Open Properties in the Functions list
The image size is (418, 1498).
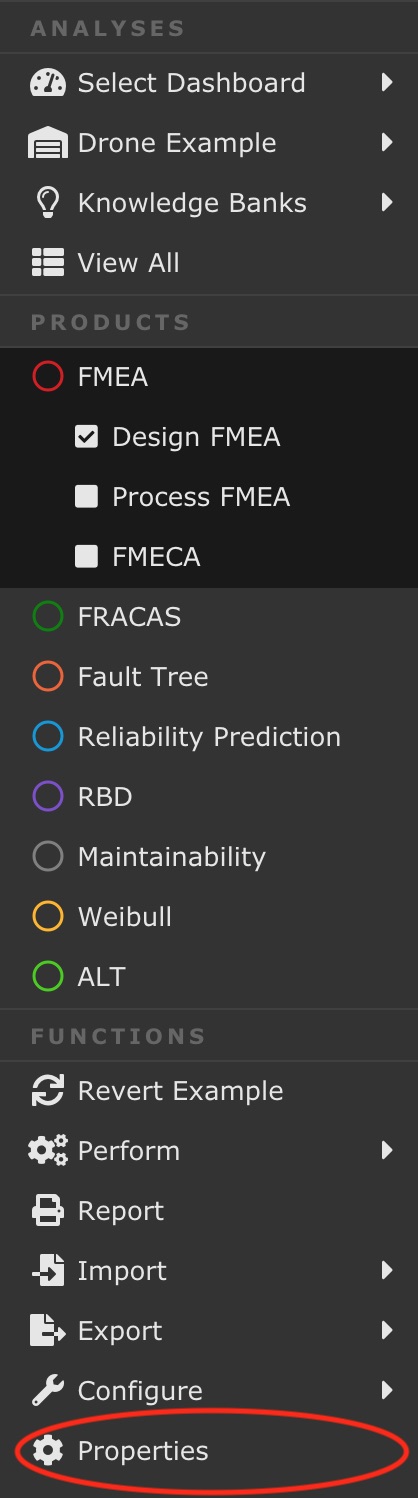pos(209,1451)
